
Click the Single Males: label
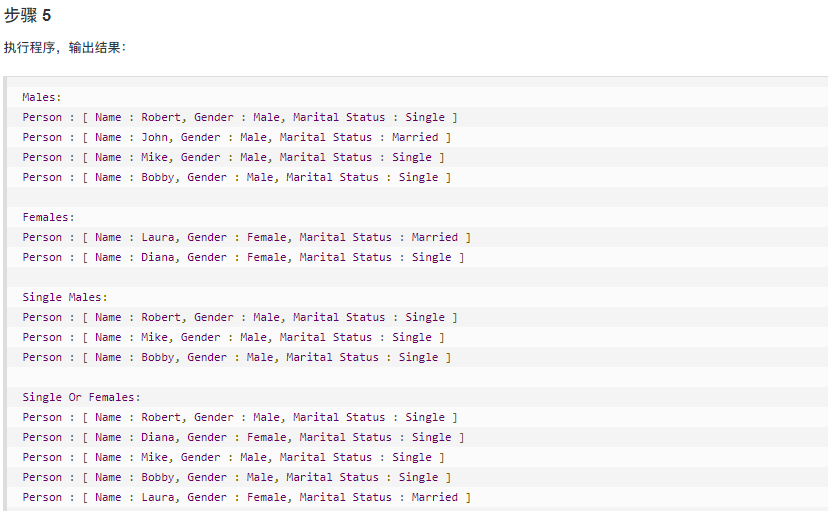[x=65, y=297]
